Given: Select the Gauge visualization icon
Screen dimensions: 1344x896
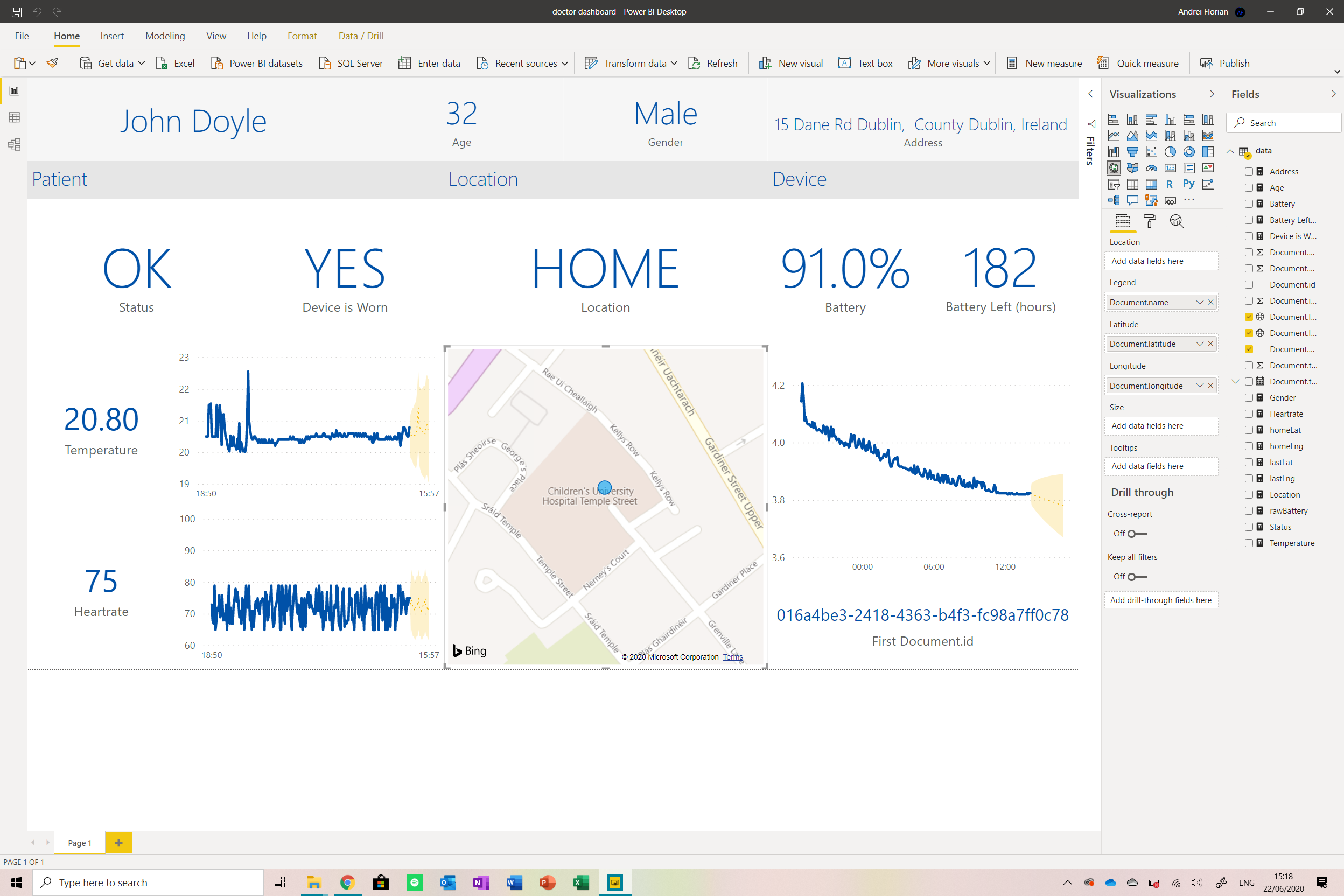Looking at the screenshot, I should click(1151, 168).
